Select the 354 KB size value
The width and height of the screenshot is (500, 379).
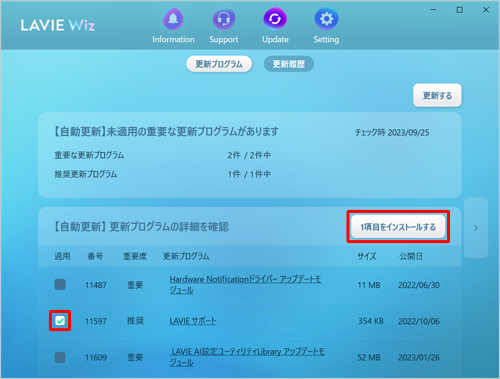(371, 321)
